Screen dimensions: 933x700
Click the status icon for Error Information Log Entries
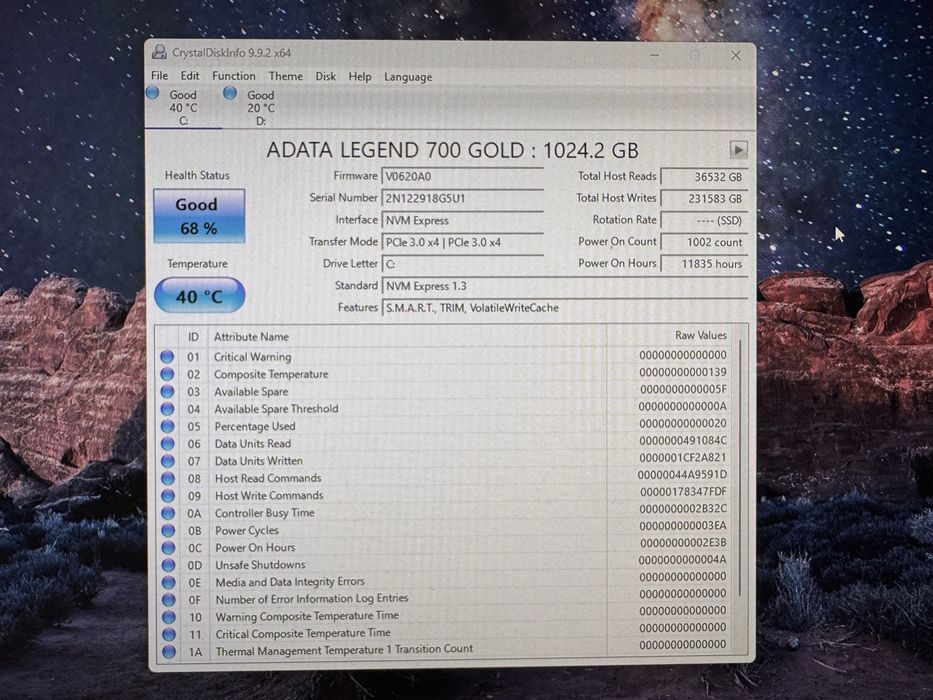click(168, 599)
